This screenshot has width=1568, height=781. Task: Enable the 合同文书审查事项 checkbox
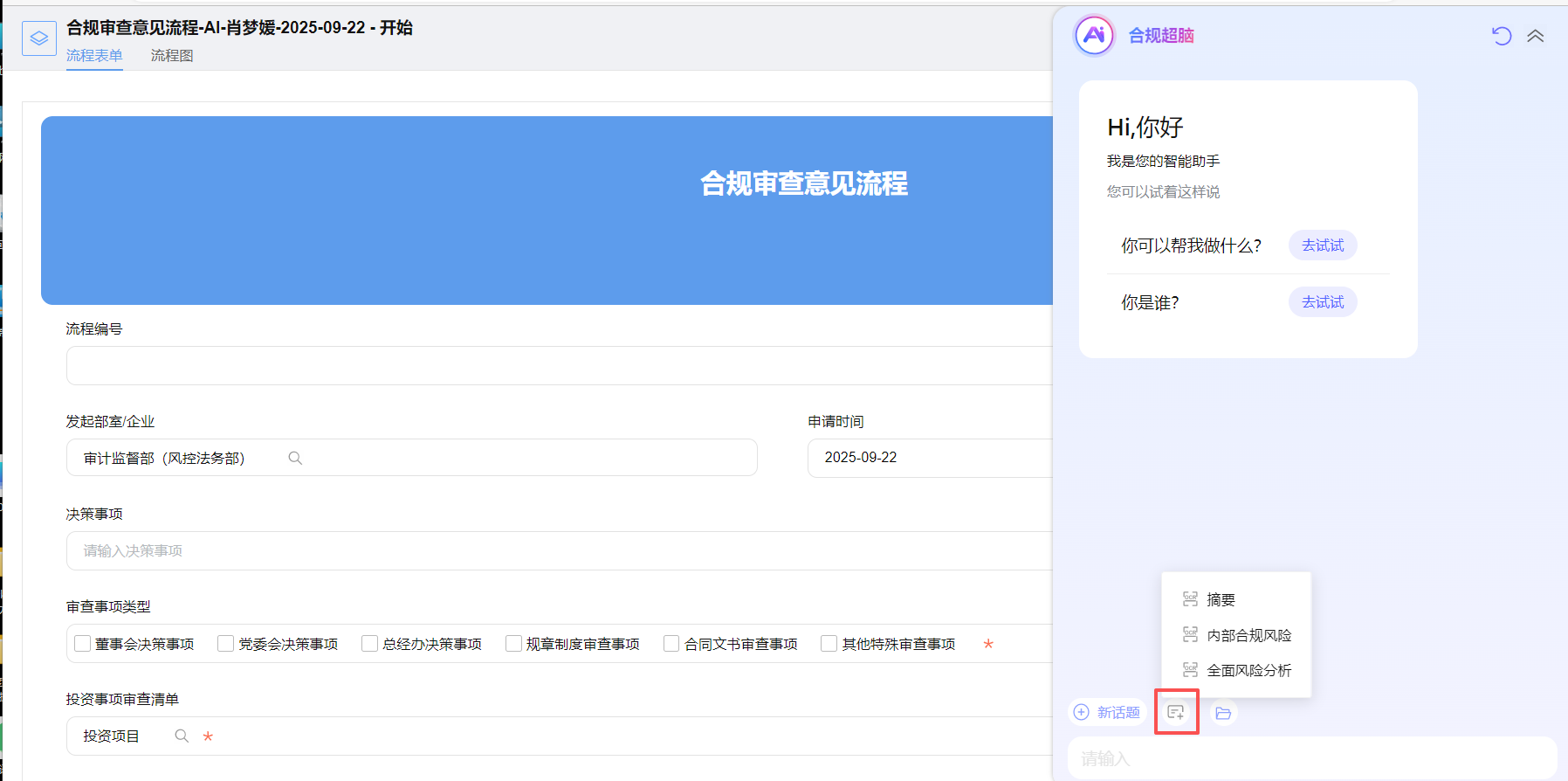(x=671, y=644)
